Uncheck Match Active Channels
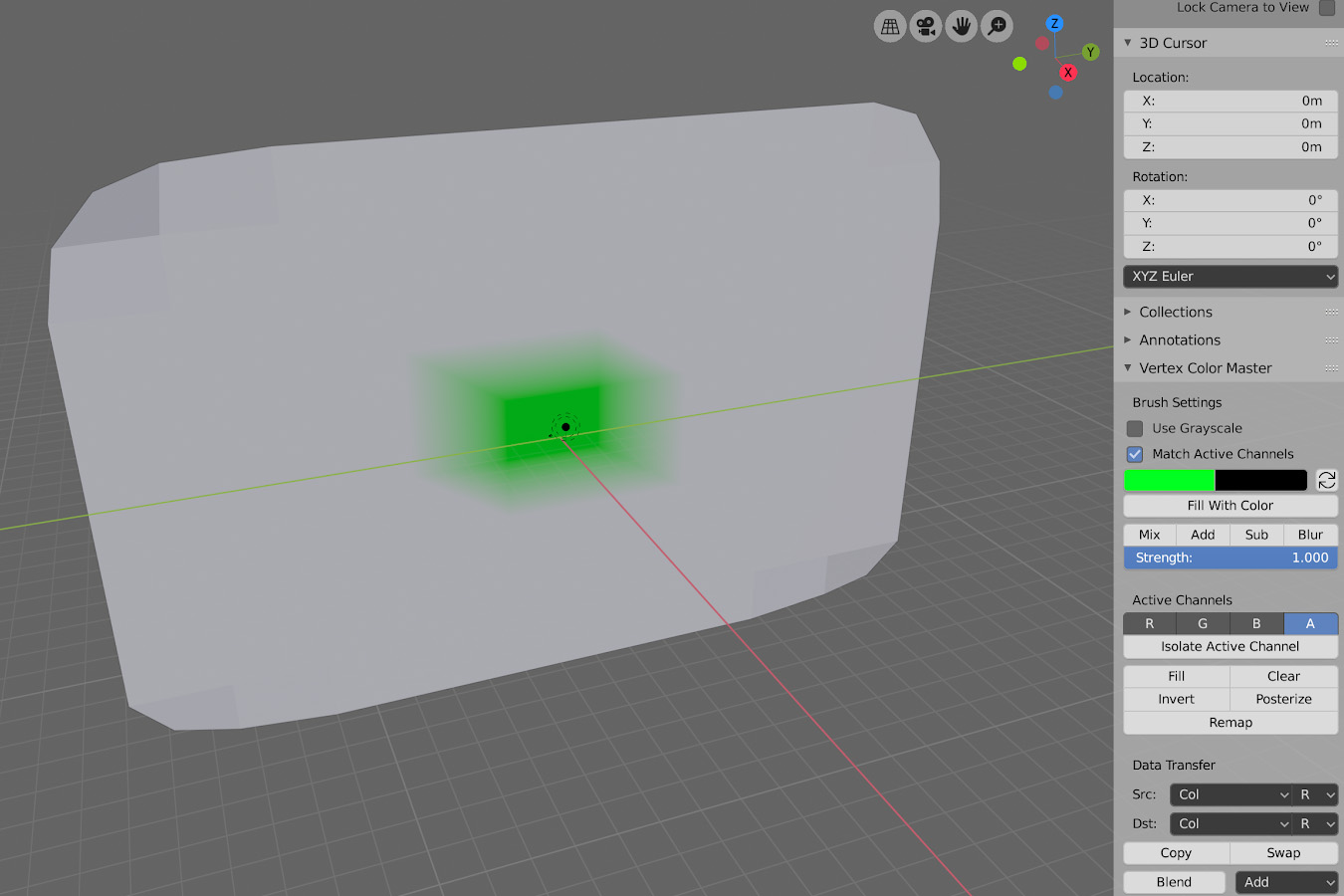 (1135, 454)
